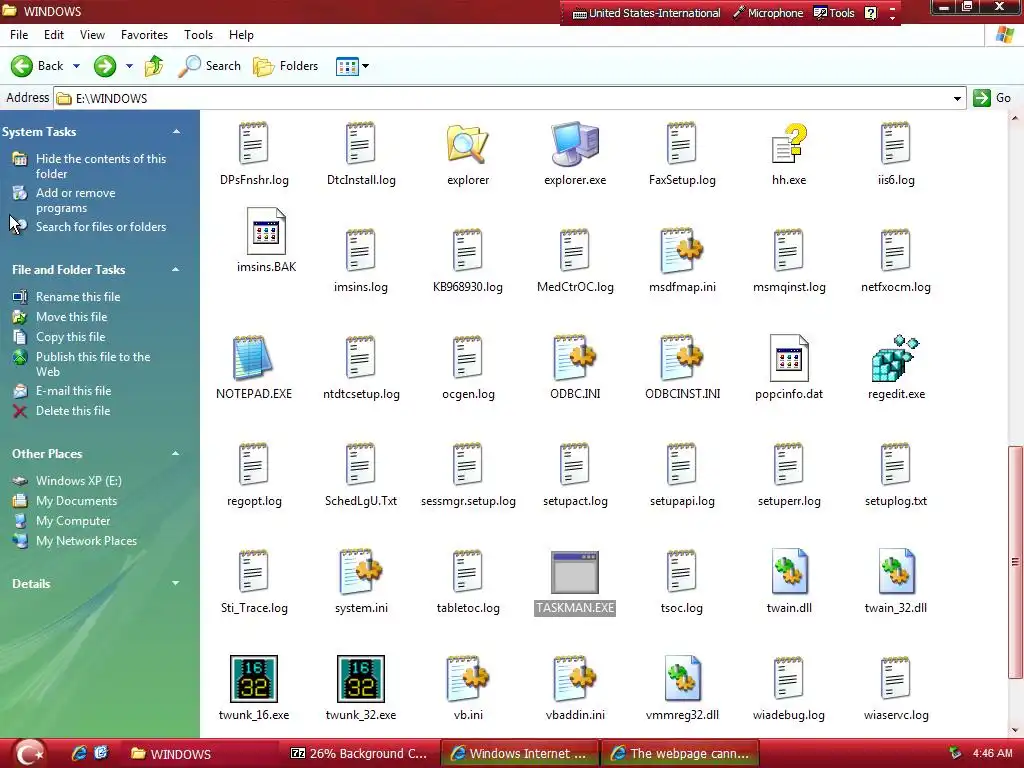Viewport: 1024px width, 768px height.
Task: Select the hh.exe help icon
Action: tap(789, 144)
